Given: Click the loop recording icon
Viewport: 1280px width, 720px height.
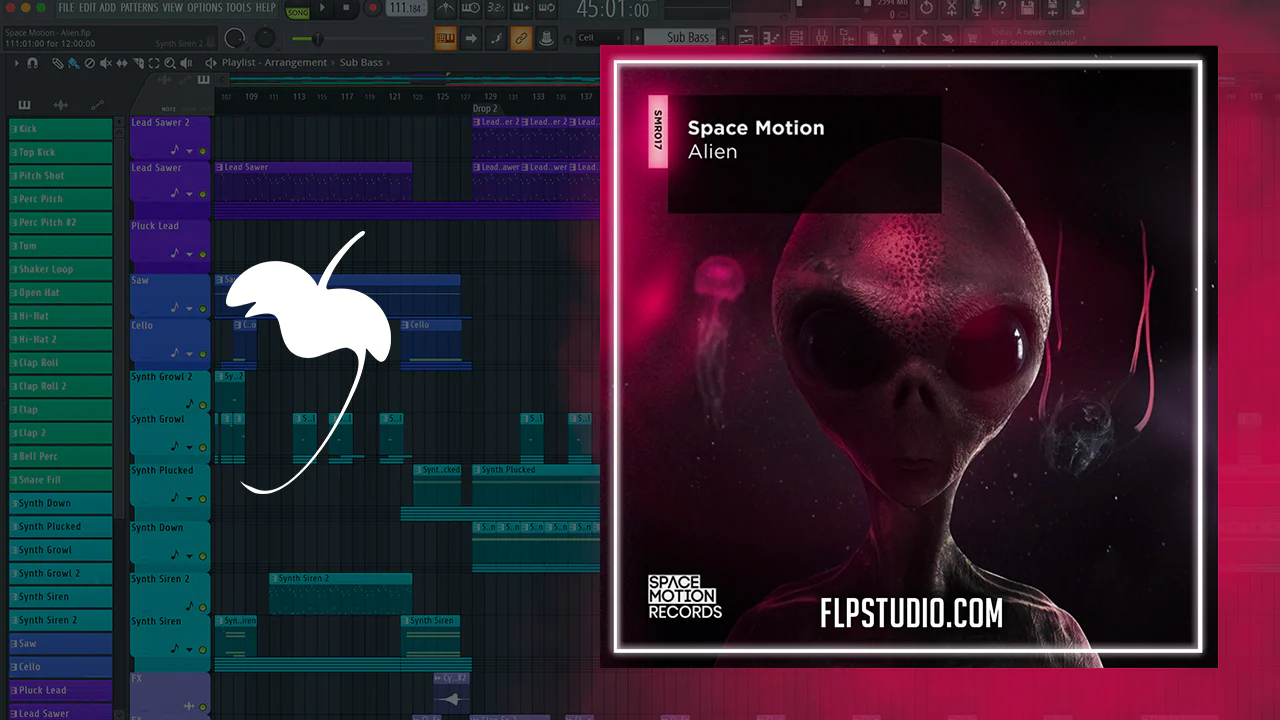Looking at the screenshot, I should [546, 9].
